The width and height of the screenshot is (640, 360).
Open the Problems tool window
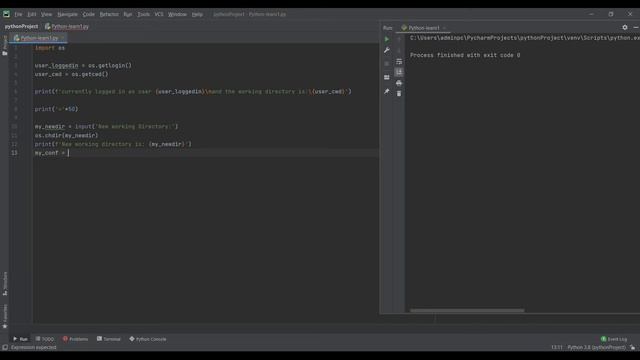76,339
